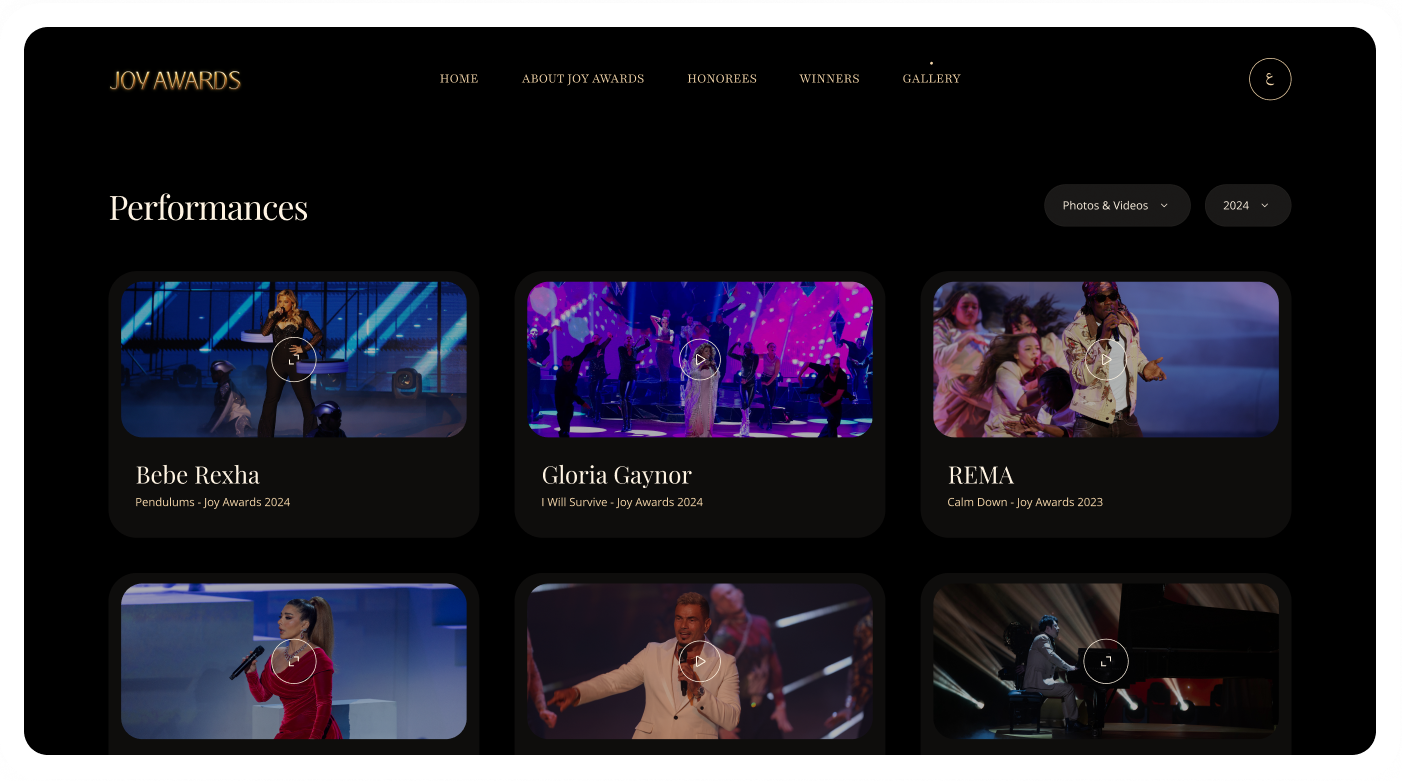Click the expand icon on the pianist performance card
This screenshot has height=781, width=1402.
[x=1106, y=661]
